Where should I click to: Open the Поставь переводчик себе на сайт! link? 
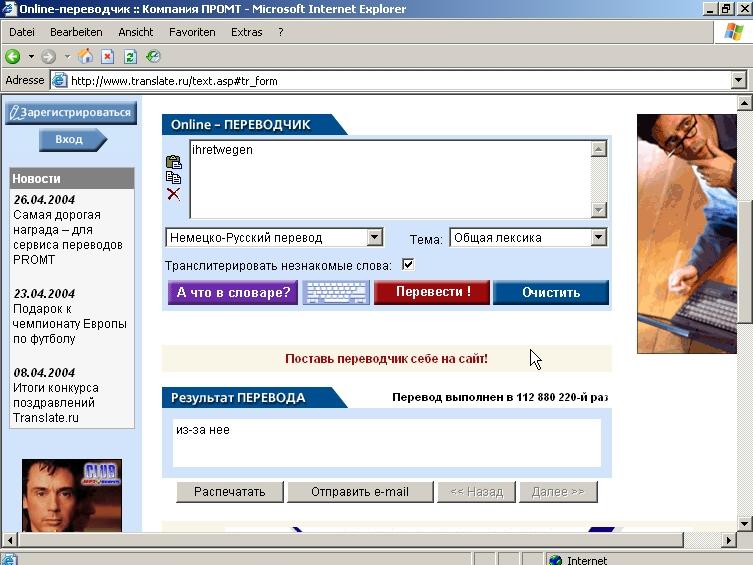[x=386, y=359]
